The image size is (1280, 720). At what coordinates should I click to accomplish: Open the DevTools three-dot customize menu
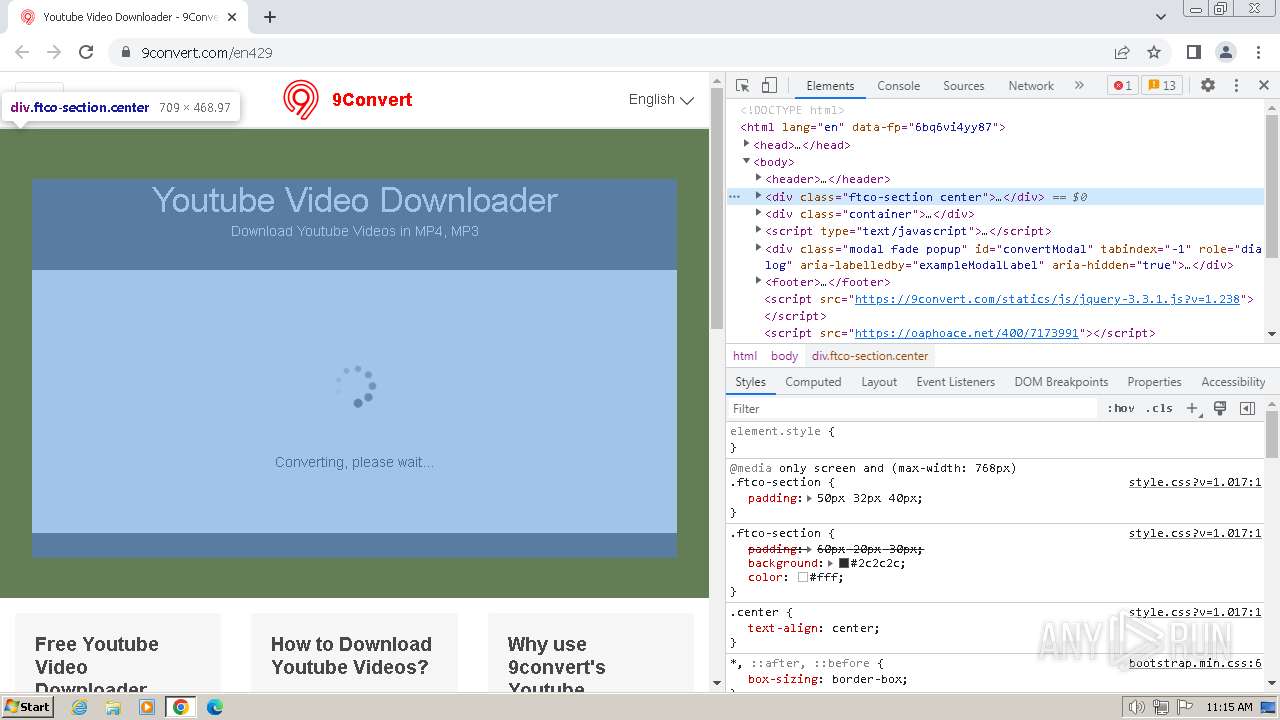(x=1236, y=86)
